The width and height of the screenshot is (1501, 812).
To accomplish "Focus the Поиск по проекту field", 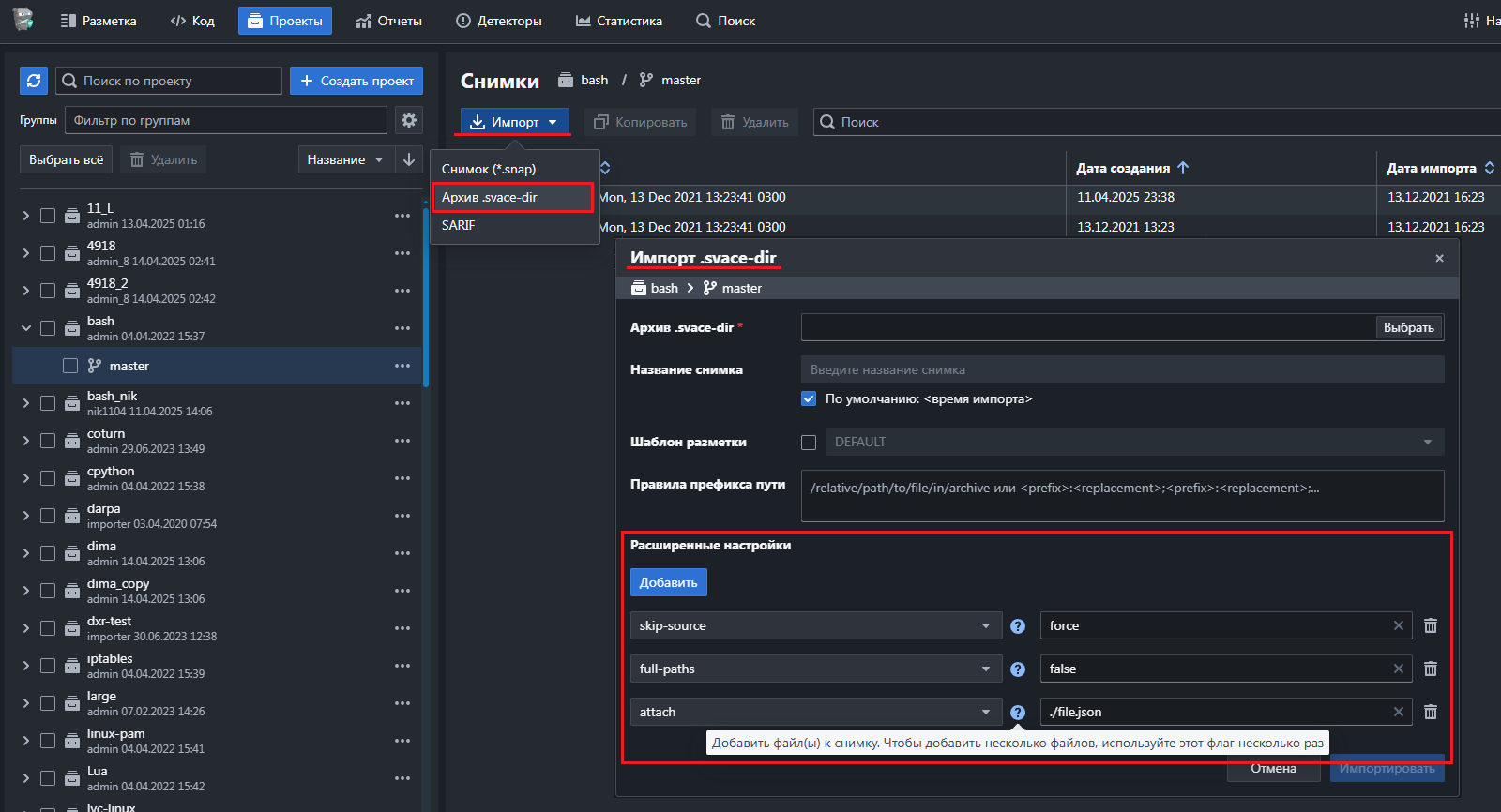I will (169, 81).
